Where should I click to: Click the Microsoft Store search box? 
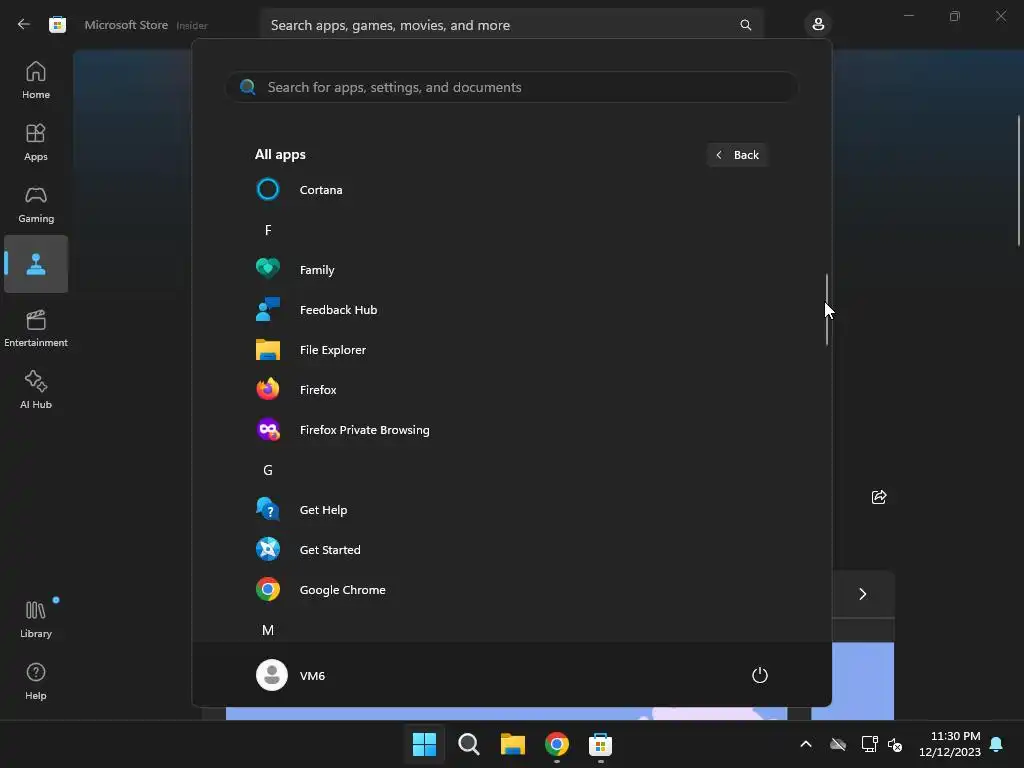511,25
